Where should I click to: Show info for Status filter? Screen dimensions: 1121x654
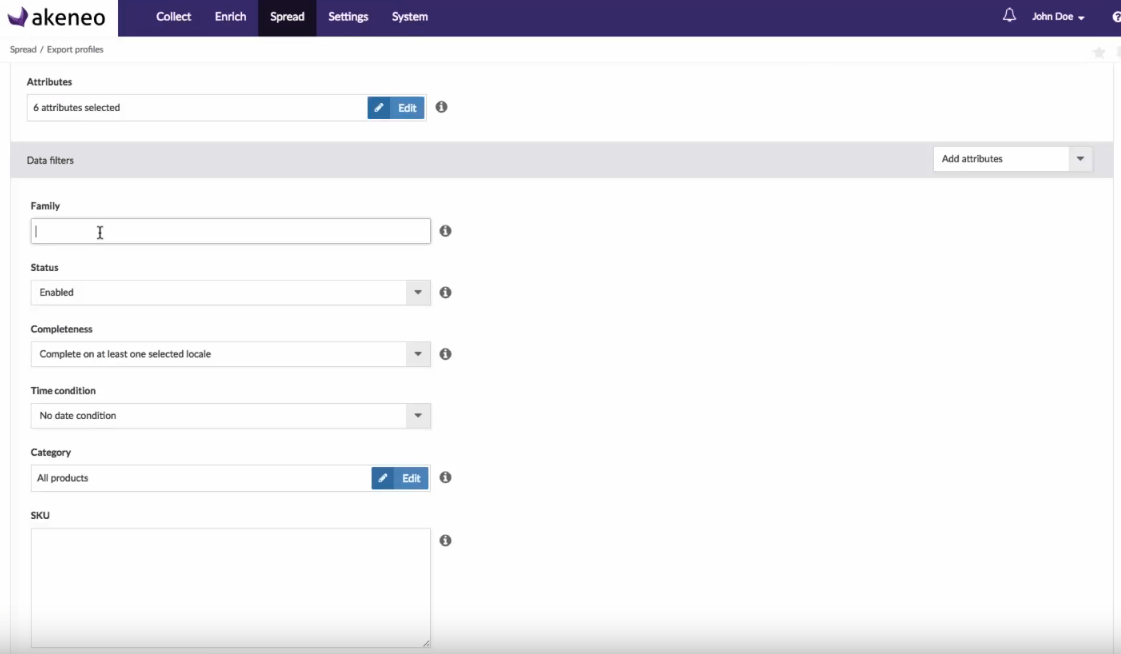pyautogui.click(x=445, y=292)
